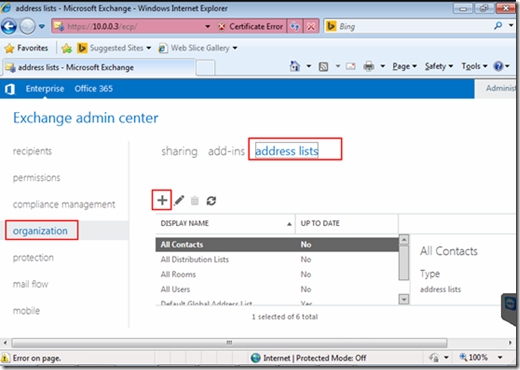520x370 pixels.
Task: Click the browser Forward arrow button
Action: pyautogui.click(x=27, y=26)
